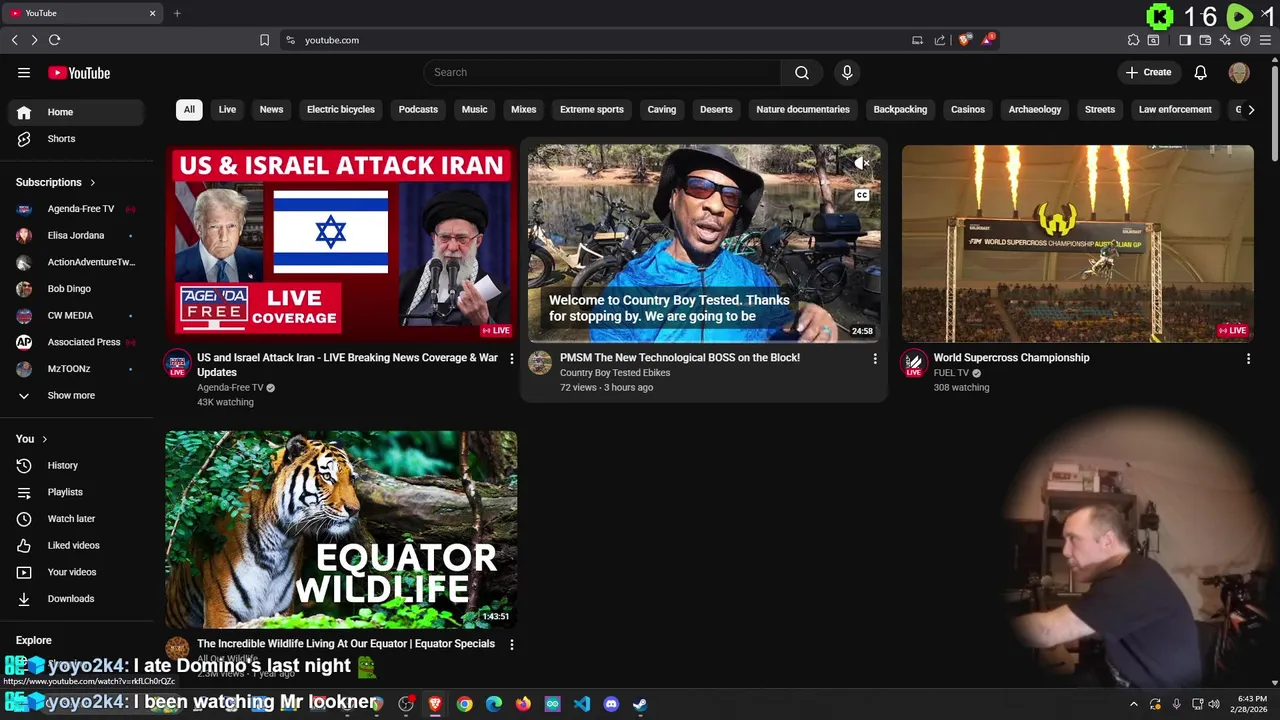The image size is (1280, 720).
Task: Open new tab with plus icon
Action: point(177,13)
